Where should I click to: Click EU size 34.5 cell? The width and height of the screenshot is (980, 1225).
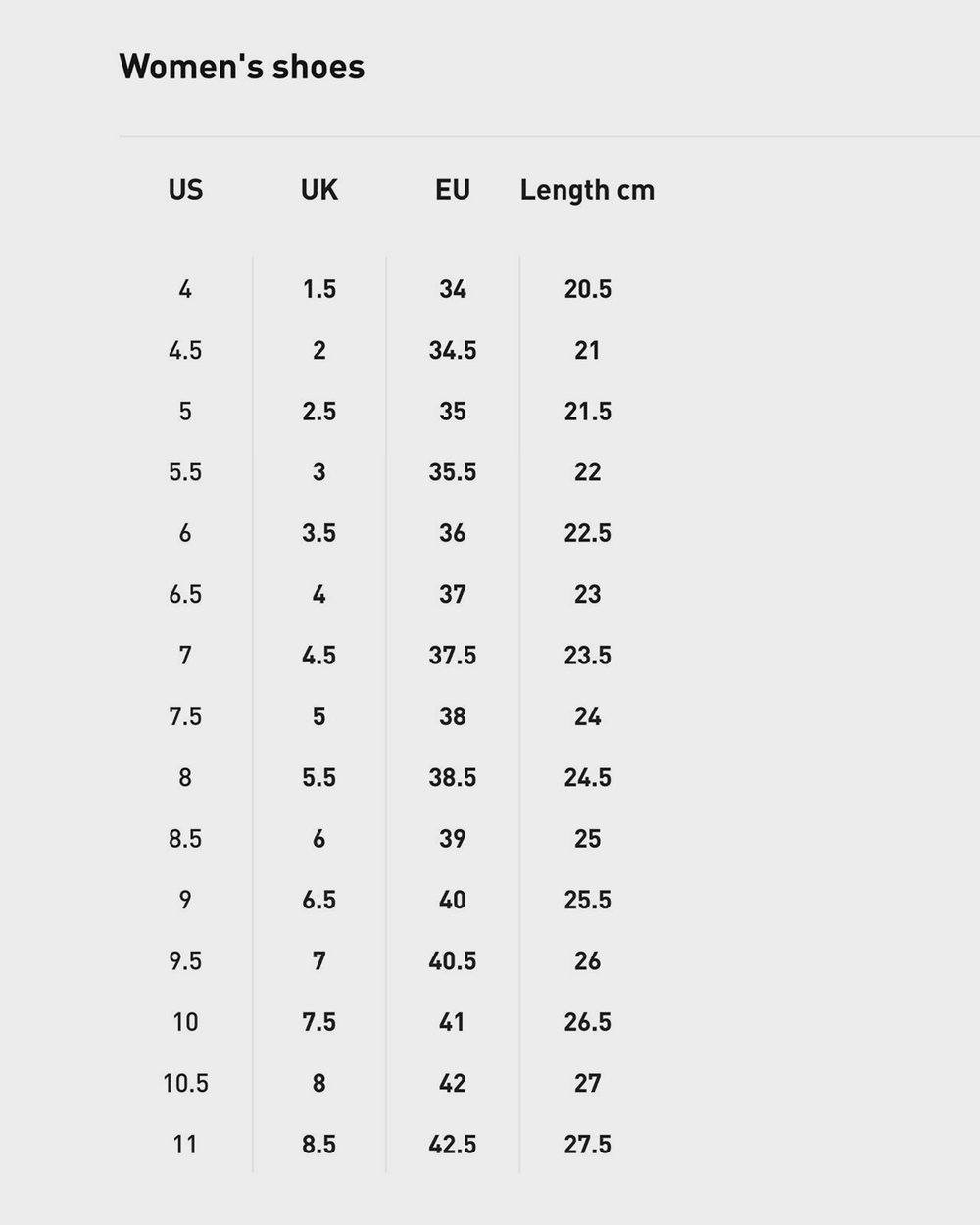(453, 350)
